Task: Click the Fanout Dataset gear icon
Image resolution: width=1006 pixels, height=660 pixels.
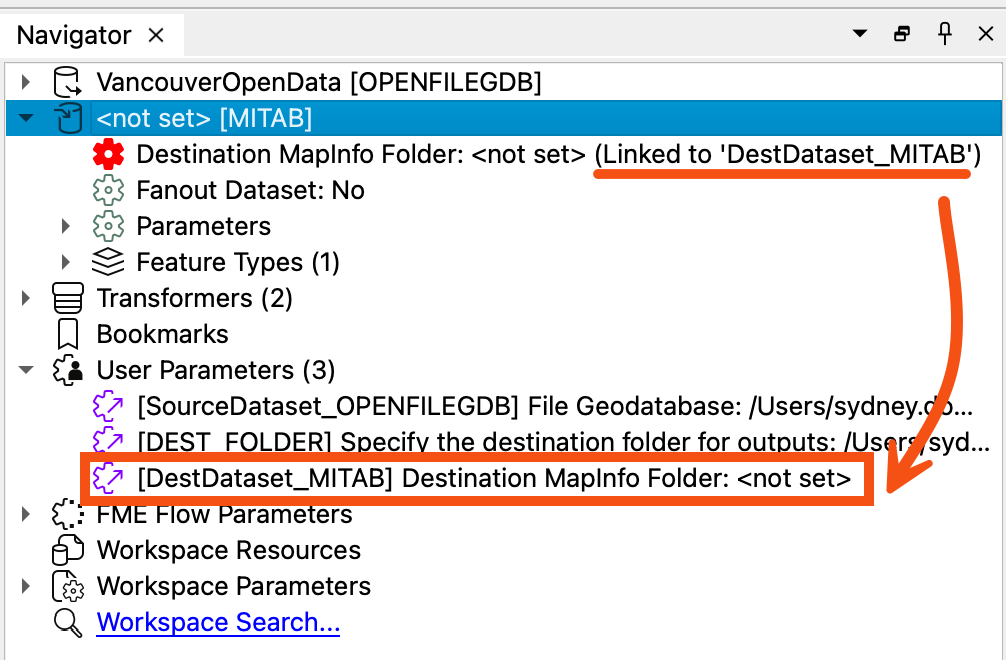Action: pyautogui.click(x=108, y=190)
